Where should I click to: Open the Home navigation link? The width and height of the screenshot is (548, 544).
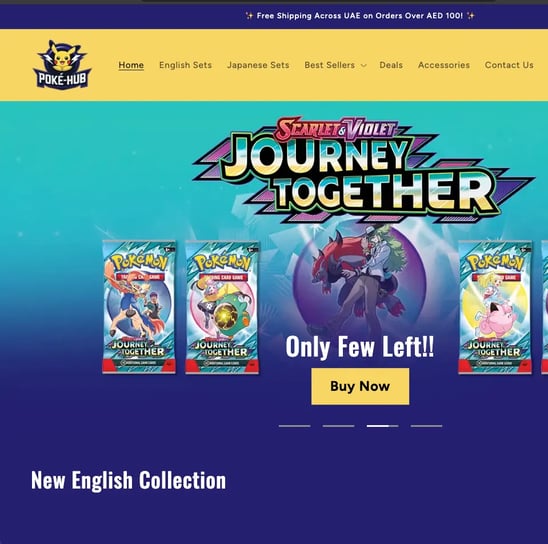(x=131, y=65)
